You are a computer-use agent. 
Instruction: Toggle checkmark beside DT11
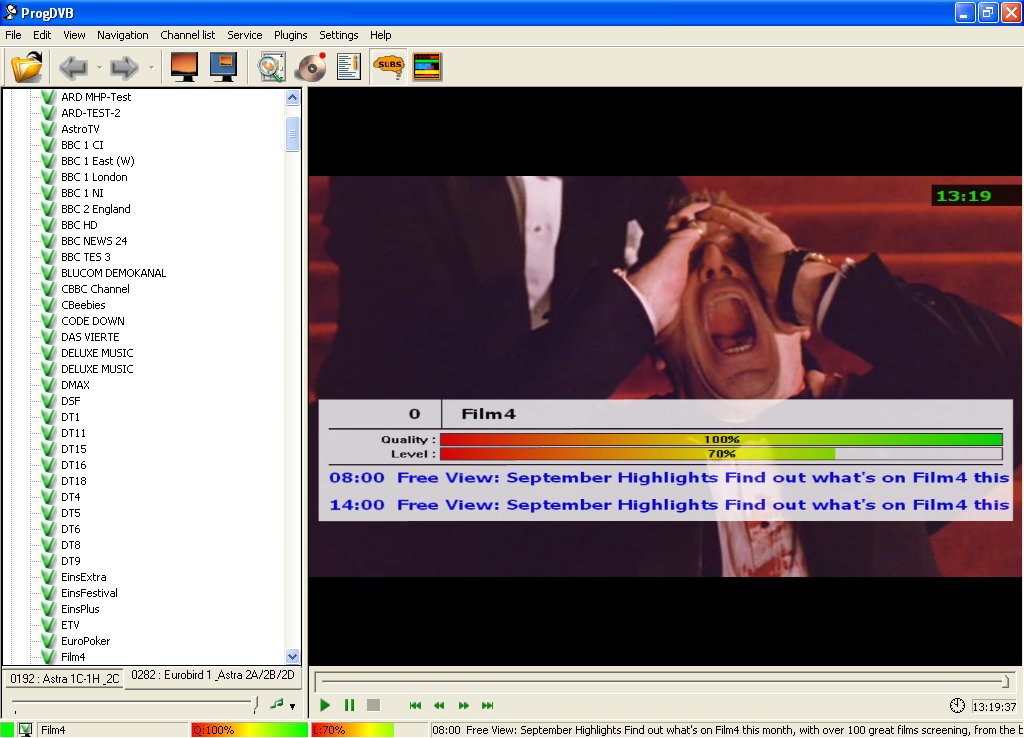[x=48, y=433]
